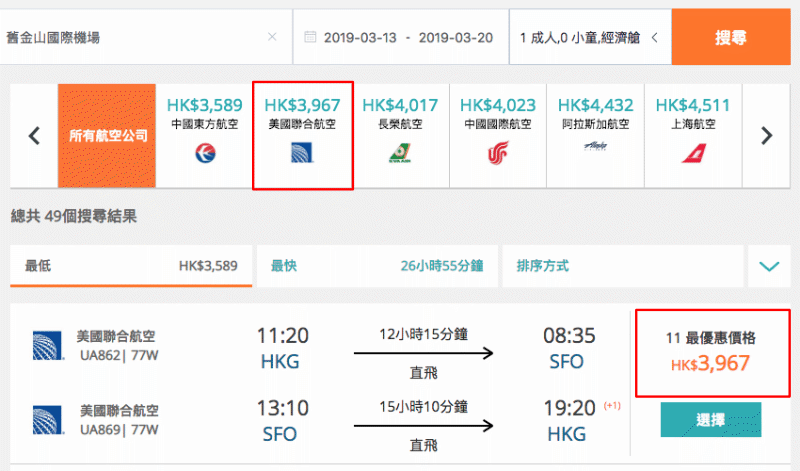Image resolution: width=800 pixels, height=471 pixels.
Task: Select the 2019-03-13 departure date
Action: point(360,38)
